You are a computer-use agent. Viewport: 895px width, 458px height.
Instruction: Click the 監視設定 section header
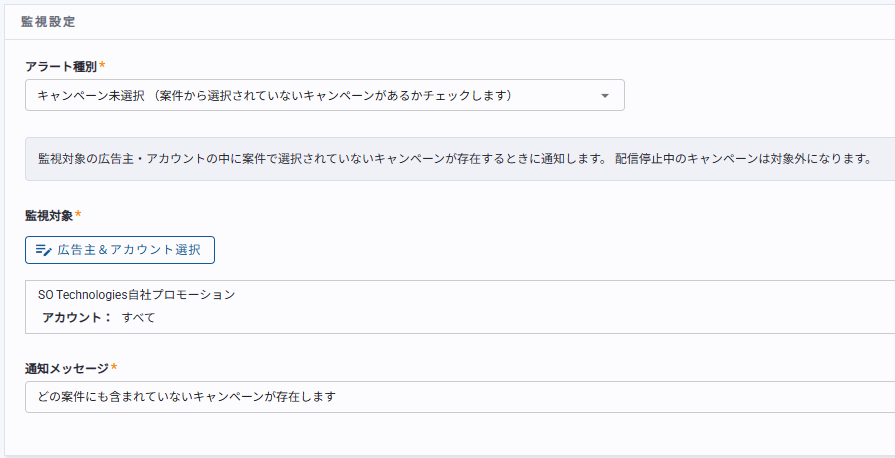coord(48,21)
